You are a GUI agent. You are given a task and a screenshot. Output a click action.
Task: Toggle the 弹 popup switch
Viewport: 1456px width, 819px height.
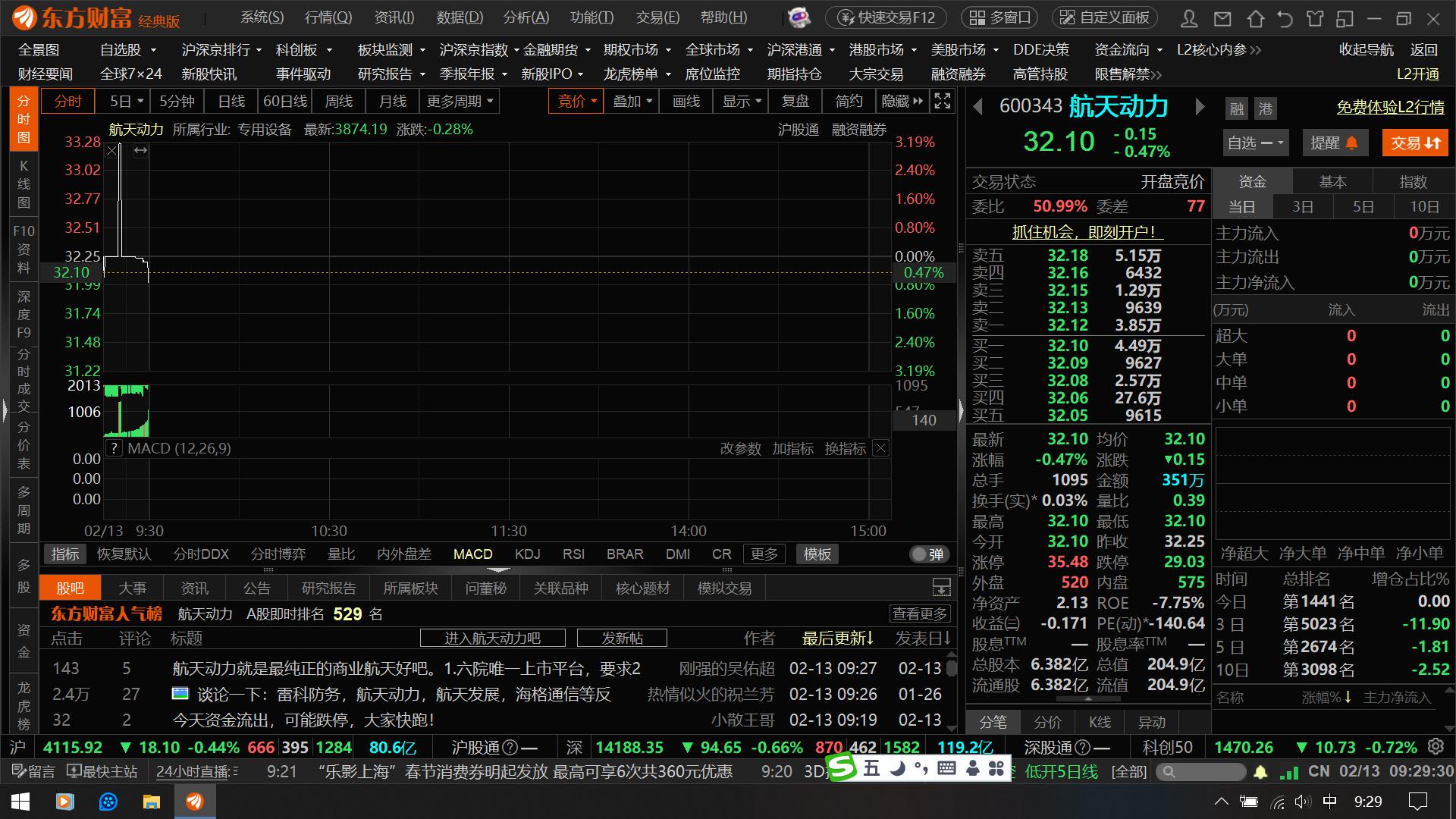pos(928,554)
